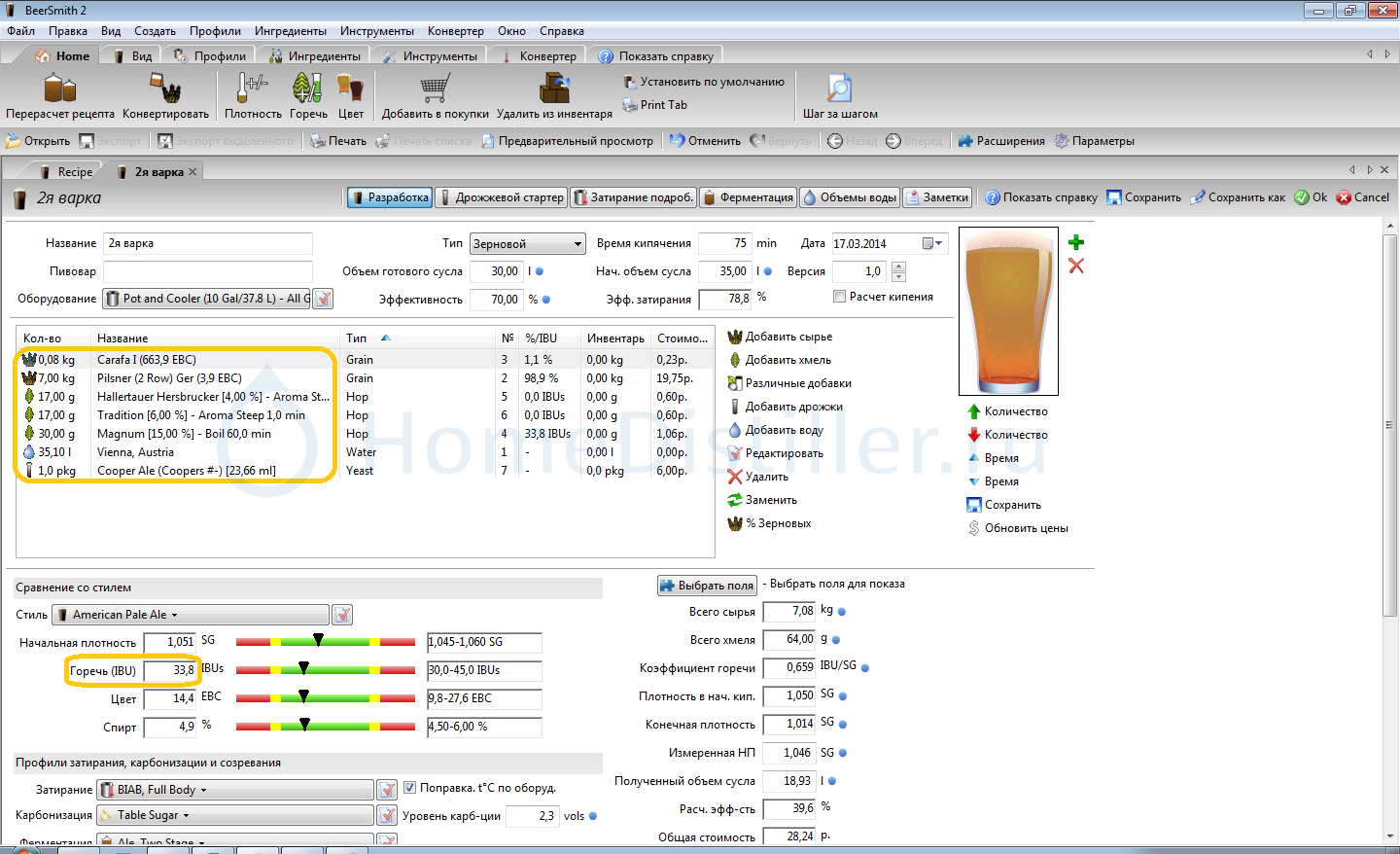Increase Версия stepper value

point(898,267)
